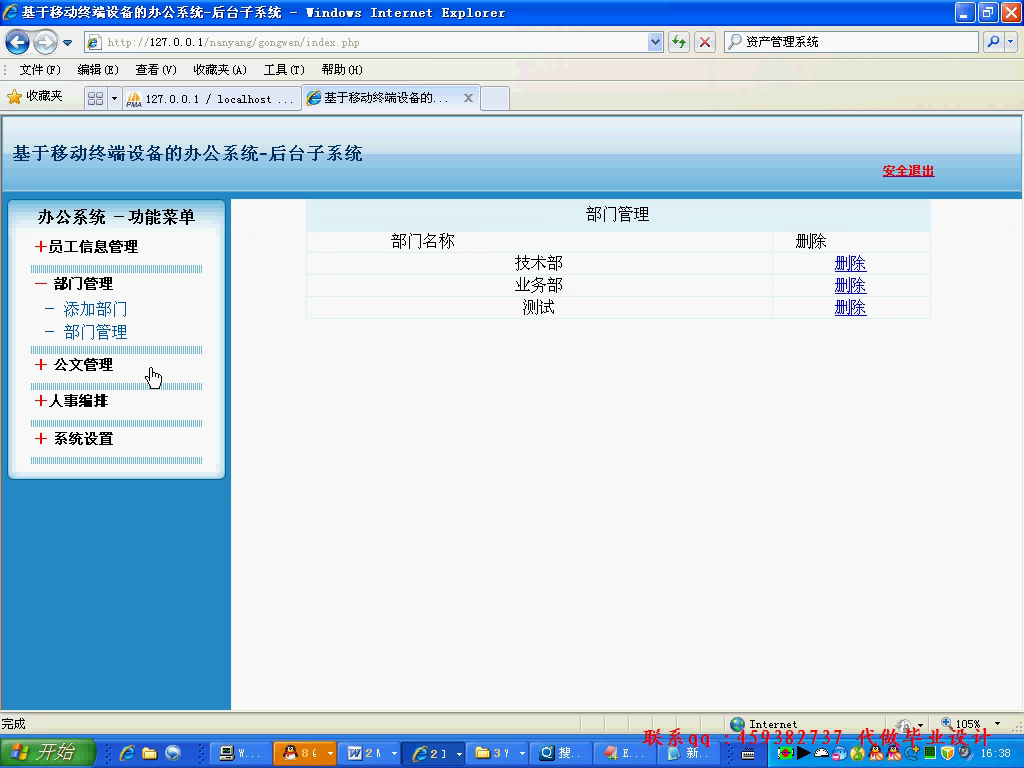1024x768 pixels.
Task: Stop loading with the red X icon
Action: pyautogui.click(x=705, y=42)
